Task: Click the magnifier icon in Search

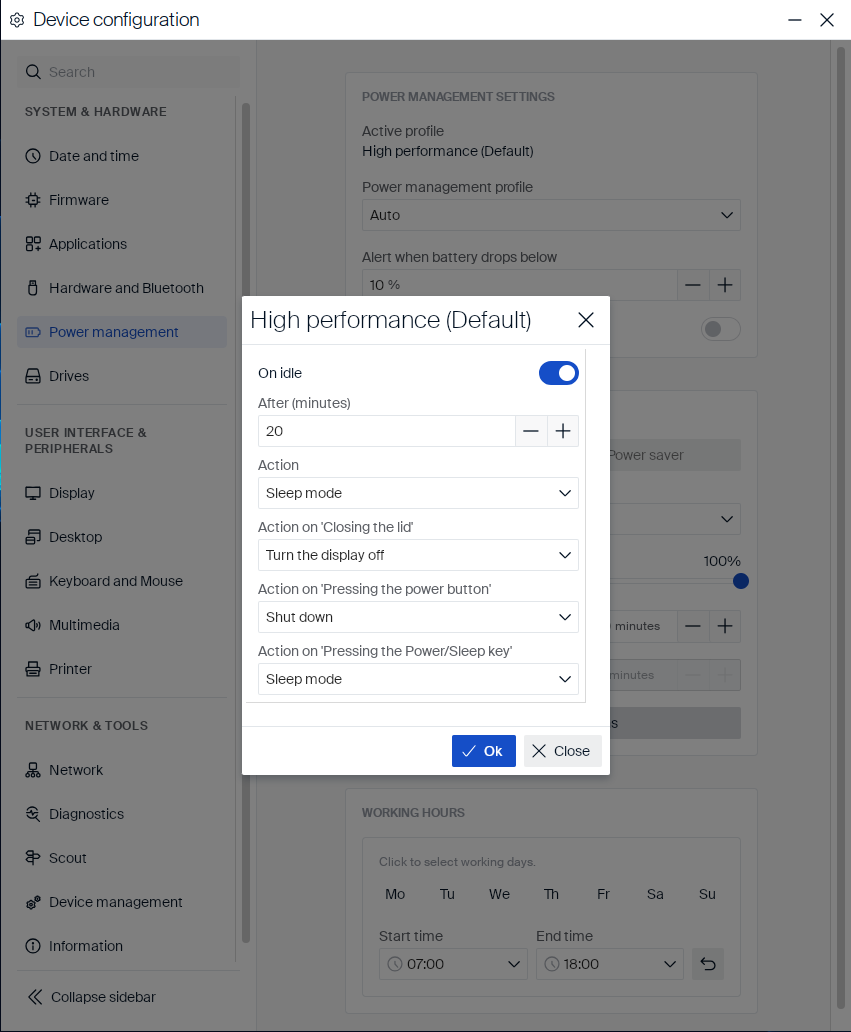Action: [33, 72]
